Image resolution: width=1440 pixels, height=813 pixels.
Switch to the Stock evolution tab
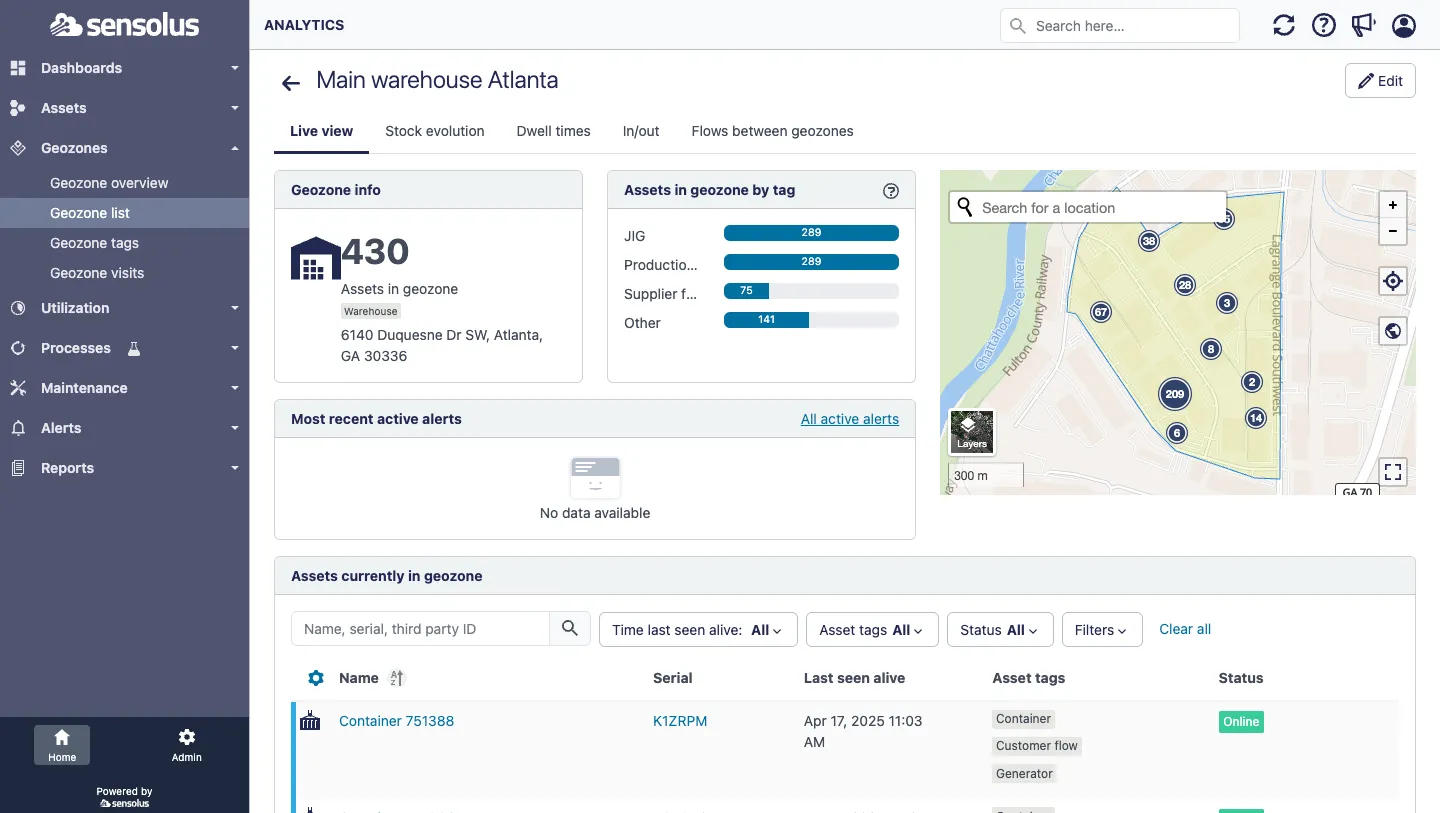click(x=434, y=131)
